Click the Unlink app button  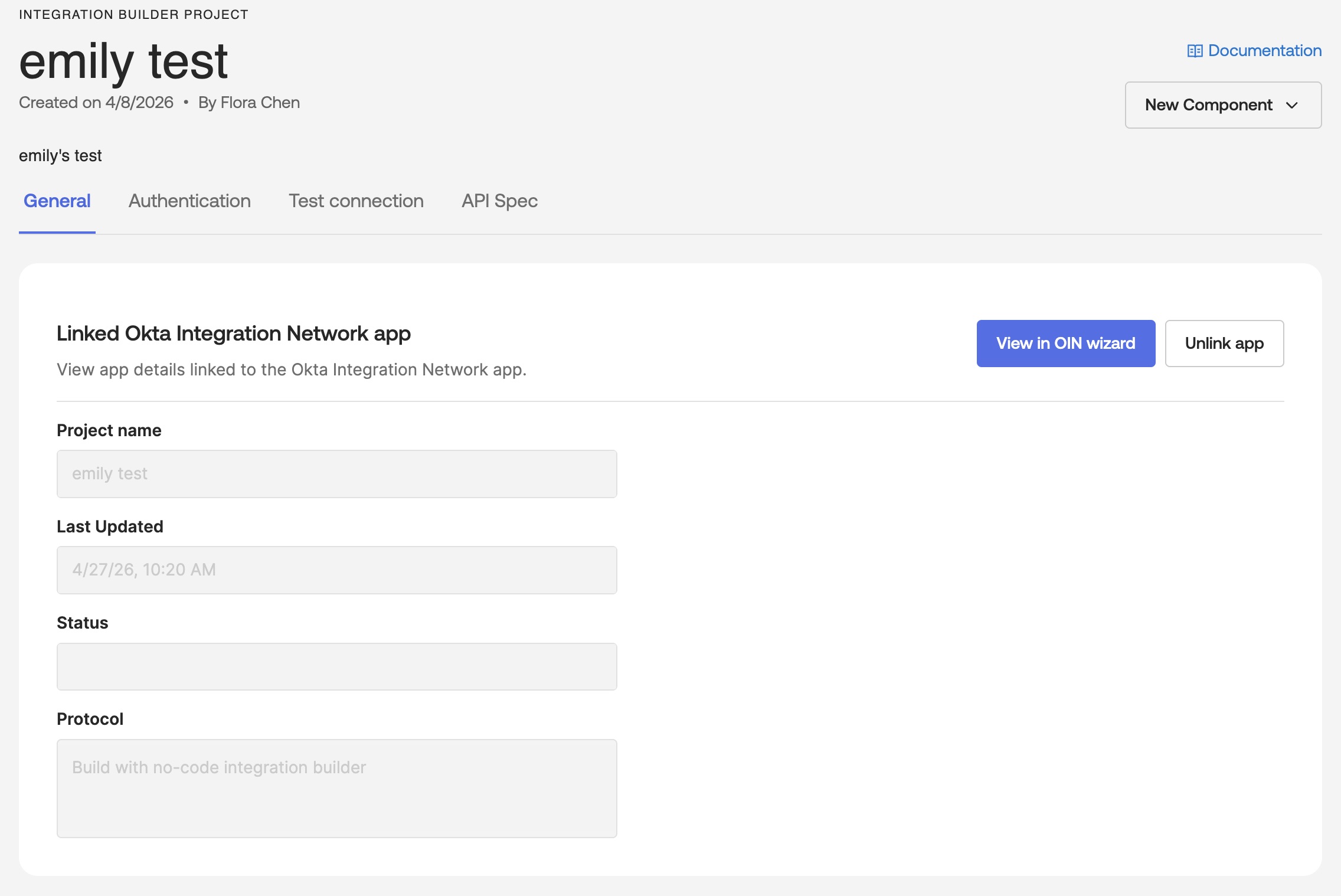tap(1224, 344)
